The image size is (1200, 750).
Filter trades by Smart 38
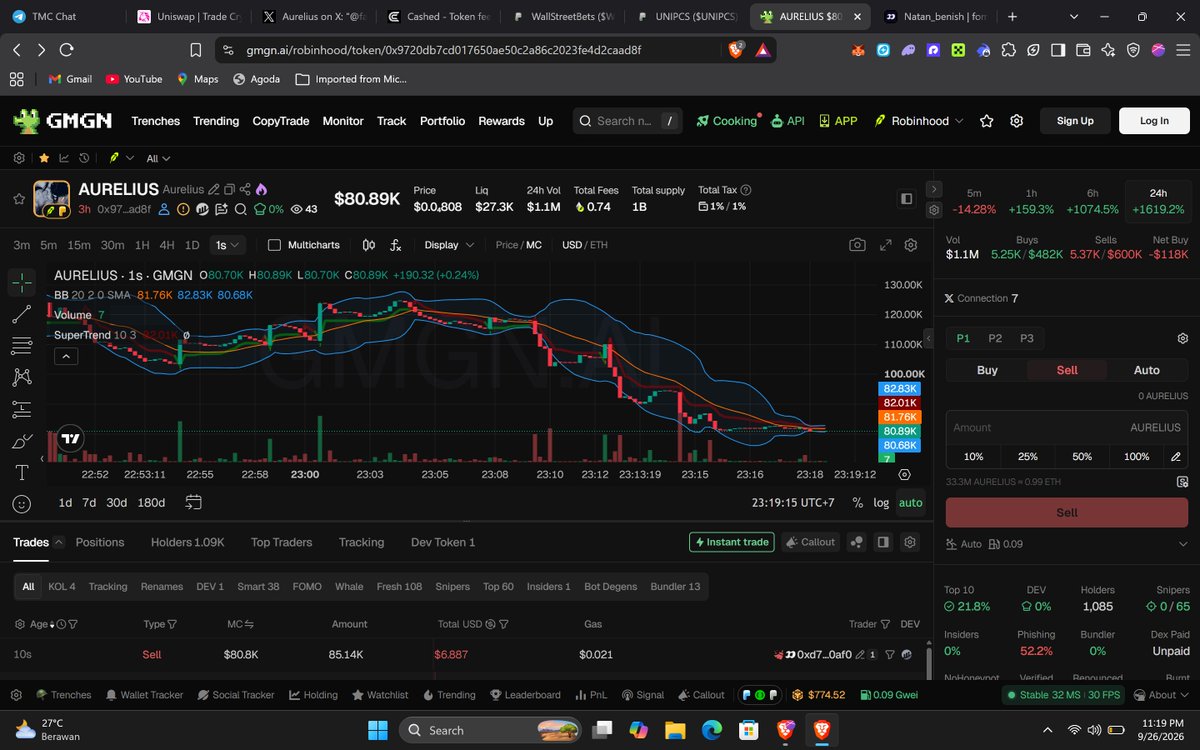click(x=258, y=586)
